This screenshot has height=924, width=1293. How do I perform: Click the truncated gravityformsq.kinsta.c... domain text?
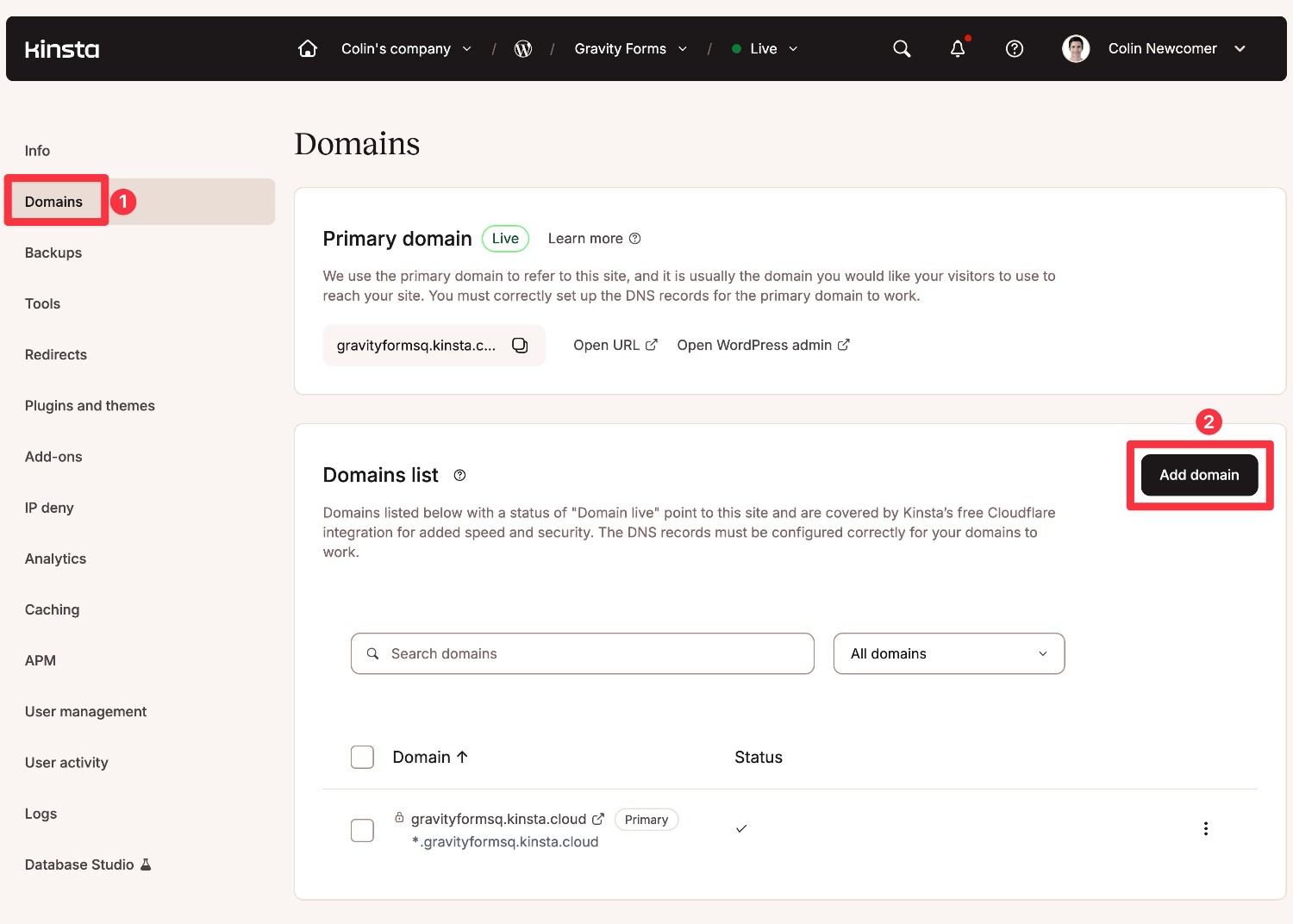coord(416,346)
